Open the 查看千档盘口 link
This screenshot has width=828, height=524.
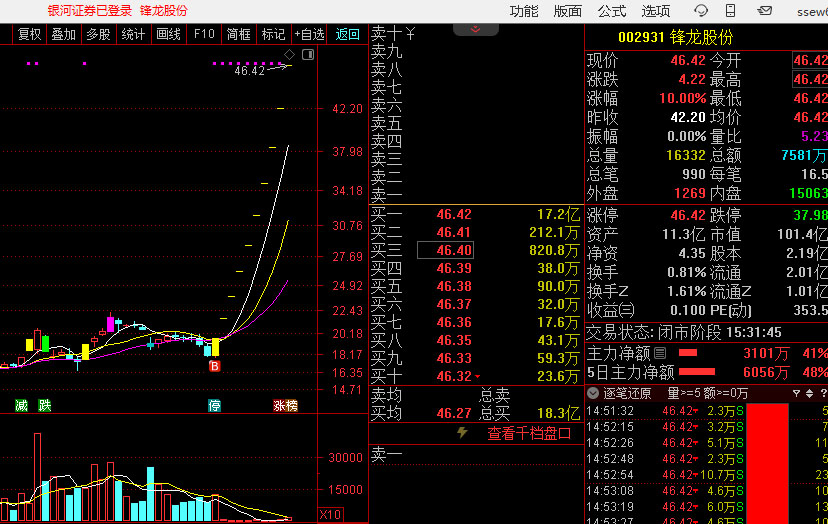pos(529,433)
